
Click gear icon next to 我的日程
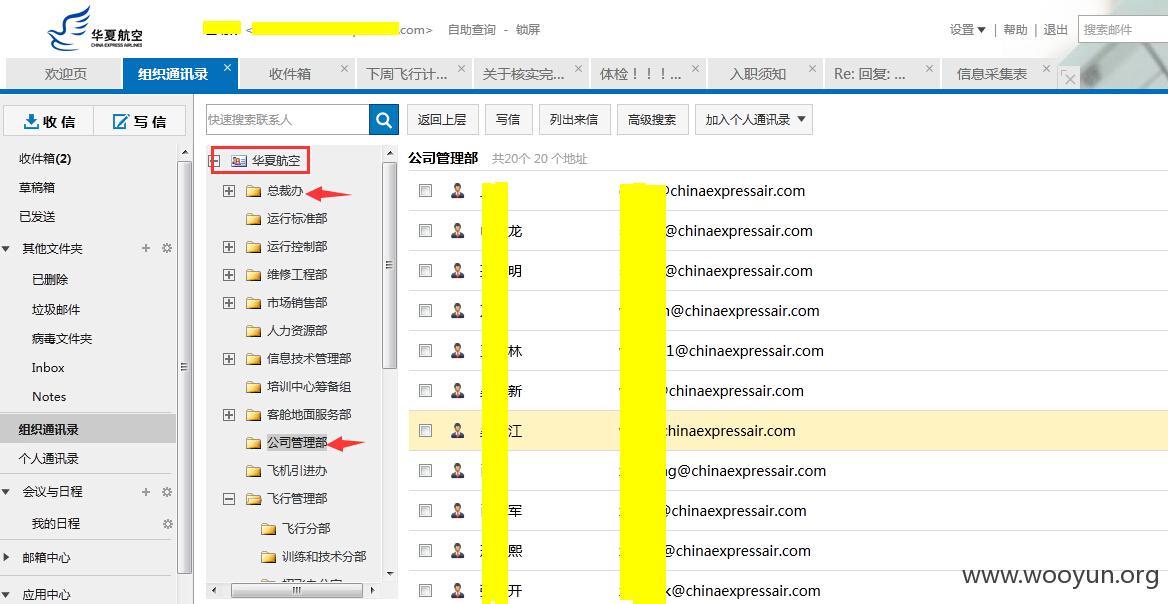[x=168, y=524]
